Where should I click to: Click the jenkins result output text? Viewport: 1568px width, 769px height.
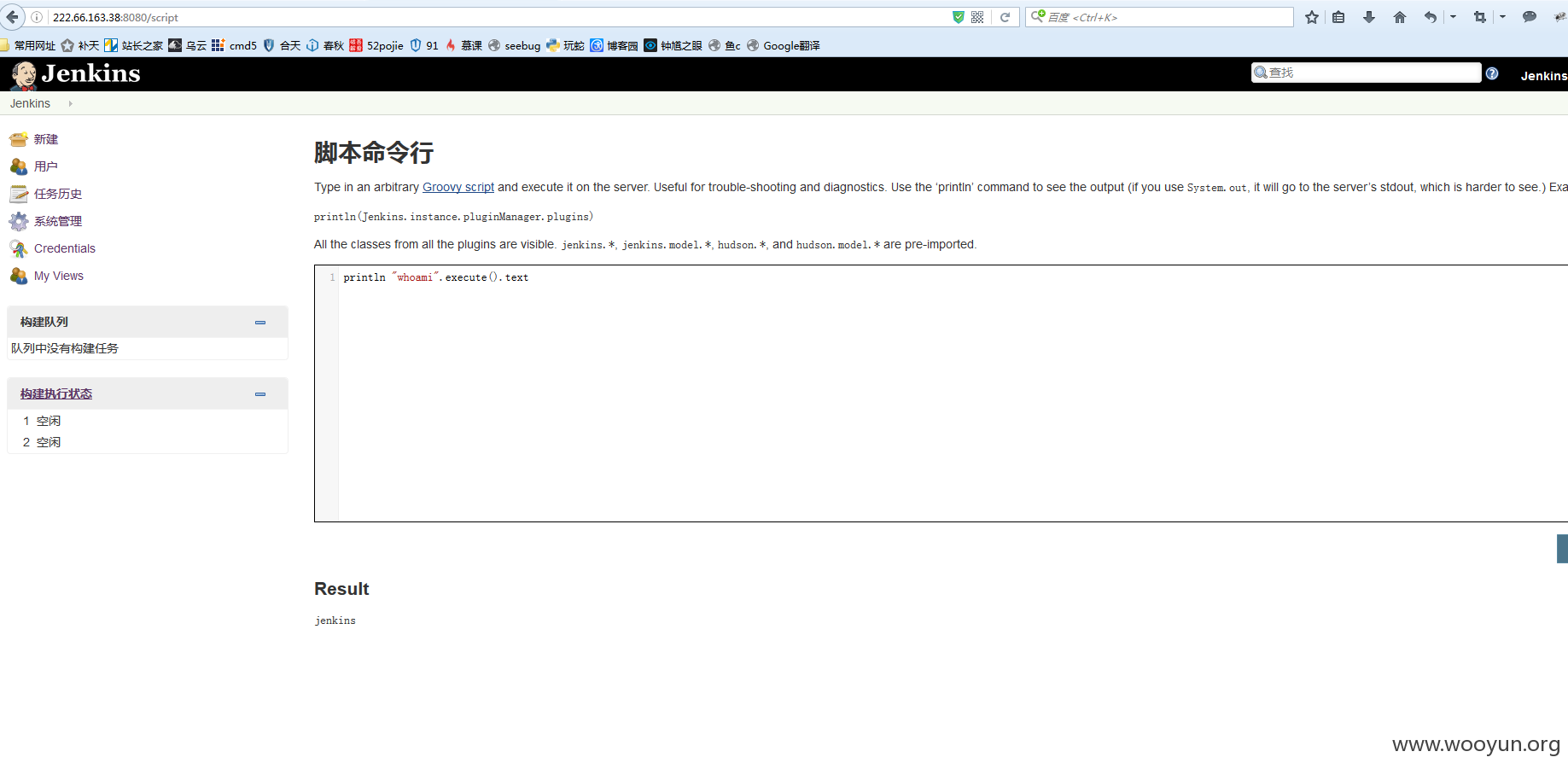(335, 620)
